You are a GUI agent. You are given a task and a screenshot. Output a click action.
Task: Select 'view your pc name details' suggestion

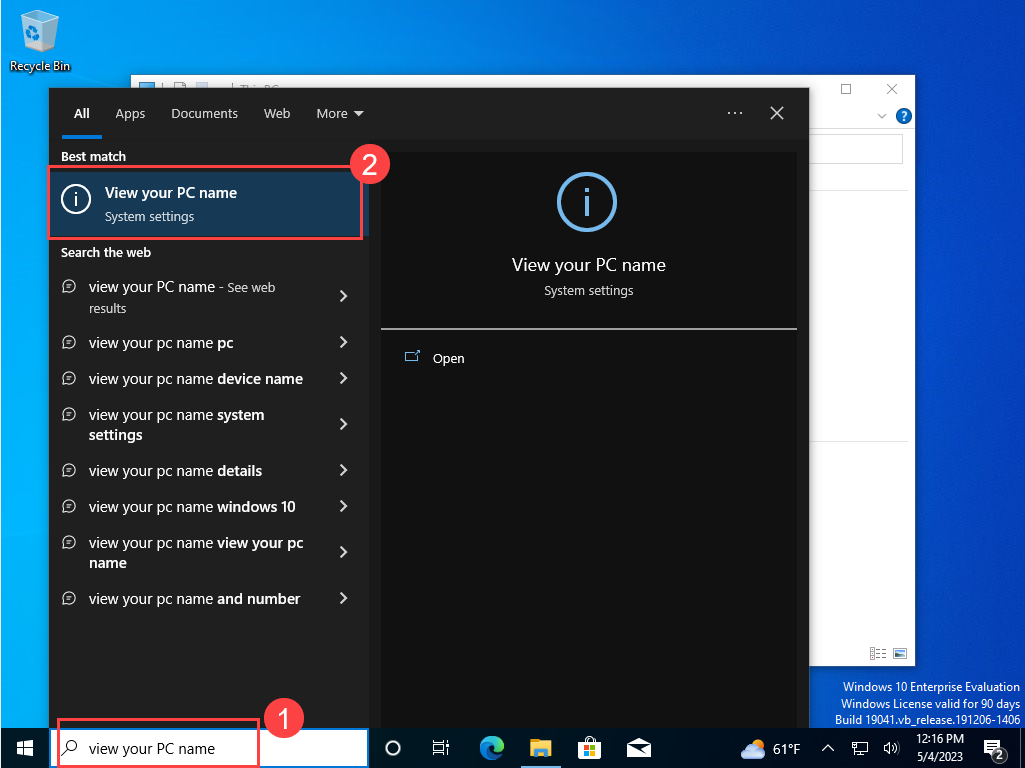tap(175, 471)
